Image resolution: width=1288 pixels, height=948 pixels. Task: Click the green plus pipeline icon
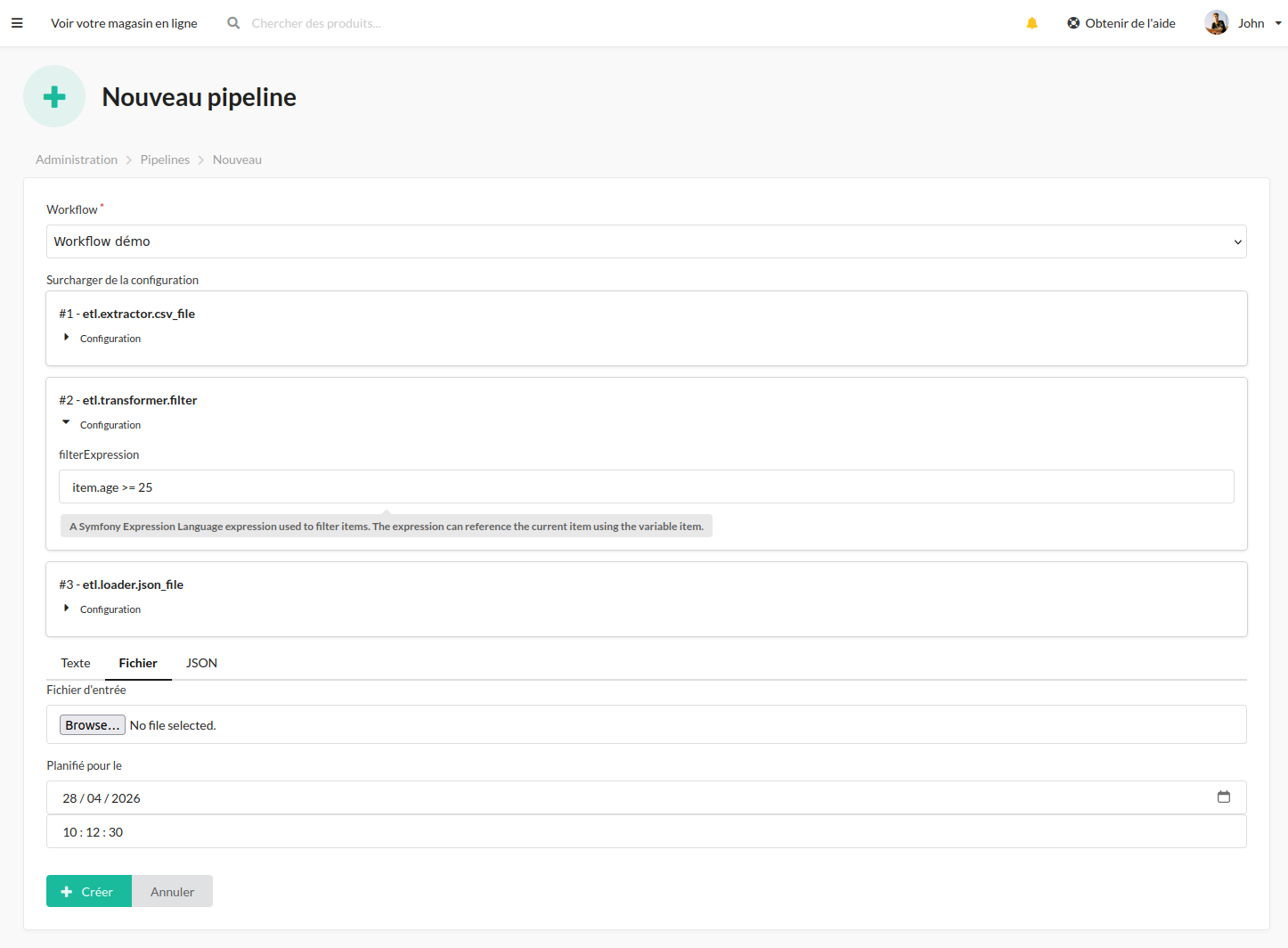[x=53, y=95]
